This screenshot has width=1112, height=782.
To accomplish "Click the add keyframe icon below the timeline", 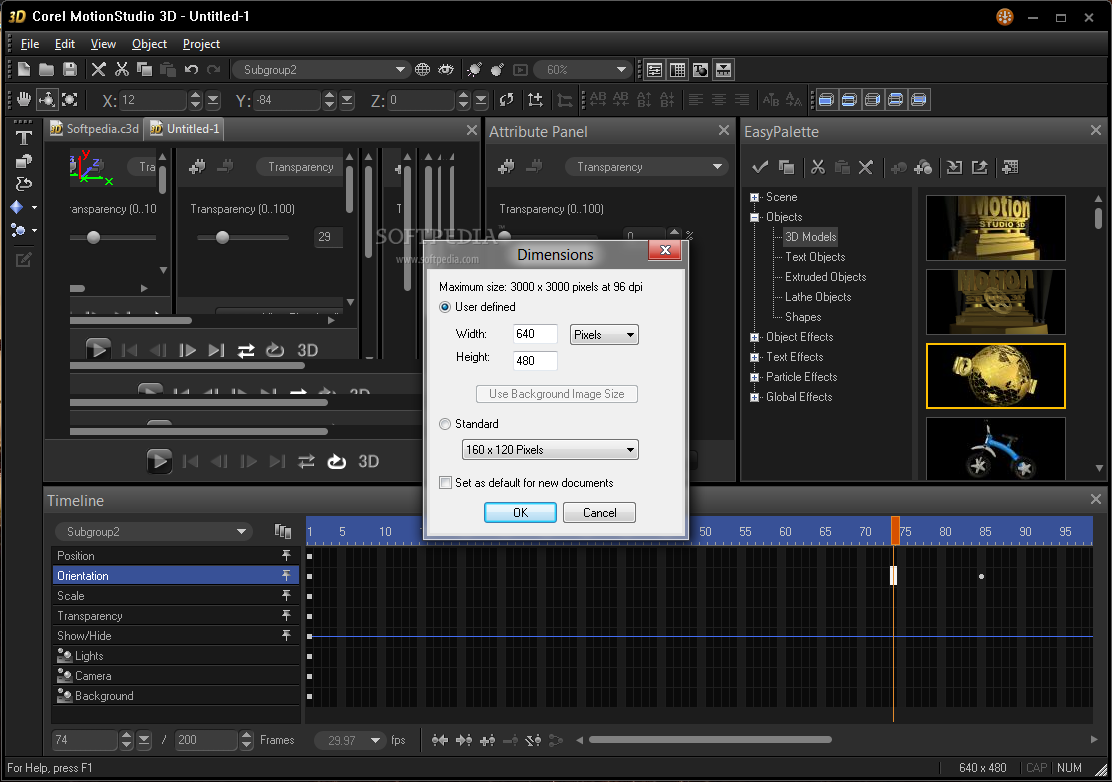I will [x=487, y=740].
